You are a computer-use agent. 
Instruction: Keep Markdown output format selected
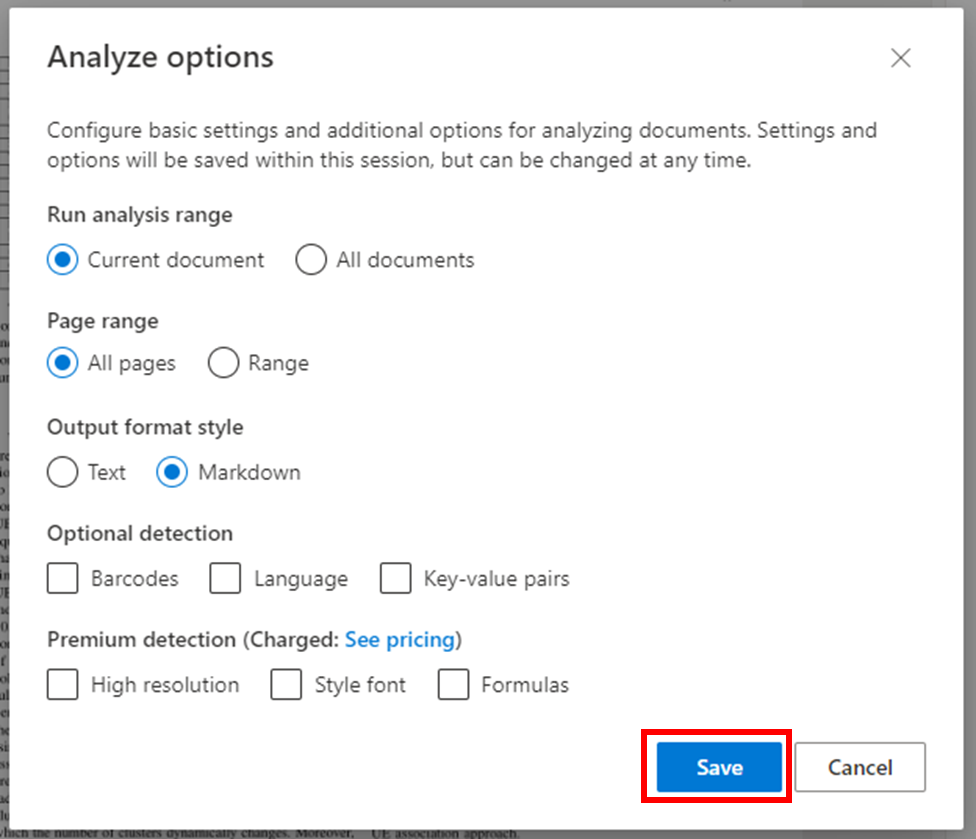click(172, 472)
